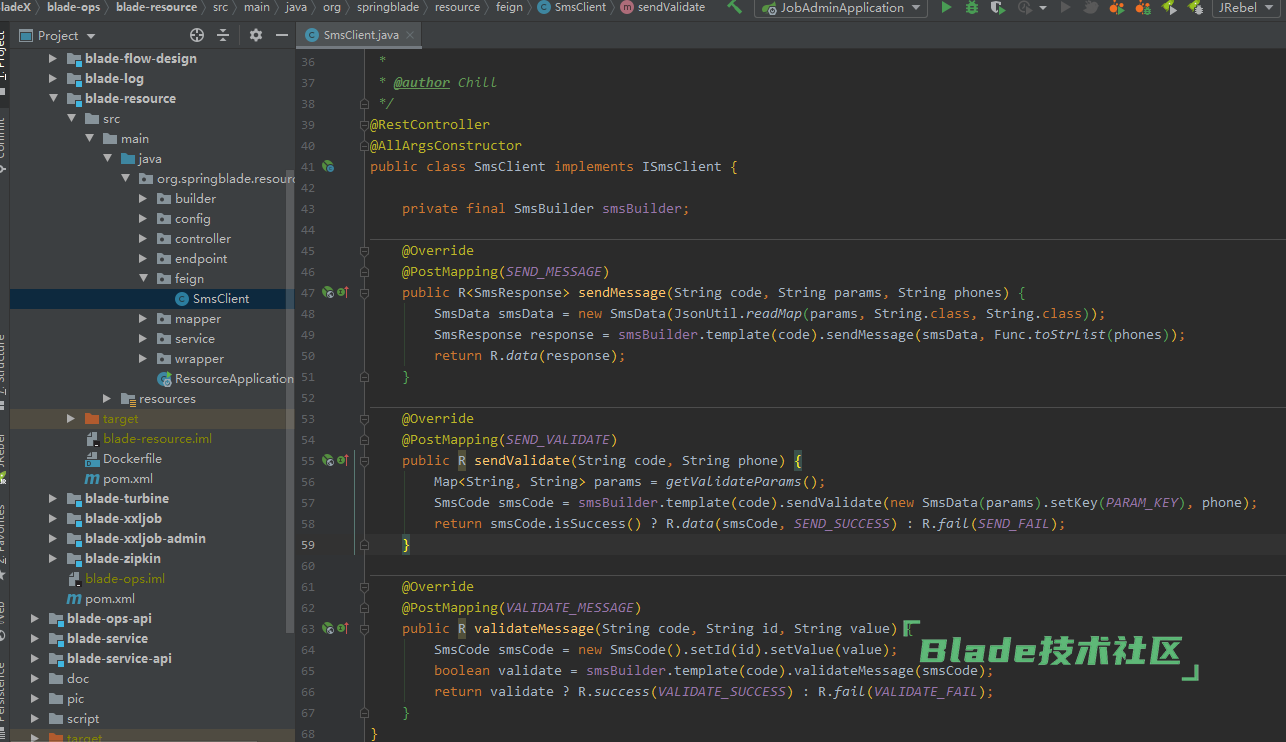Expand the orange target folder under blade-resource
This screenshot has height=742, width=1286.
71,419
